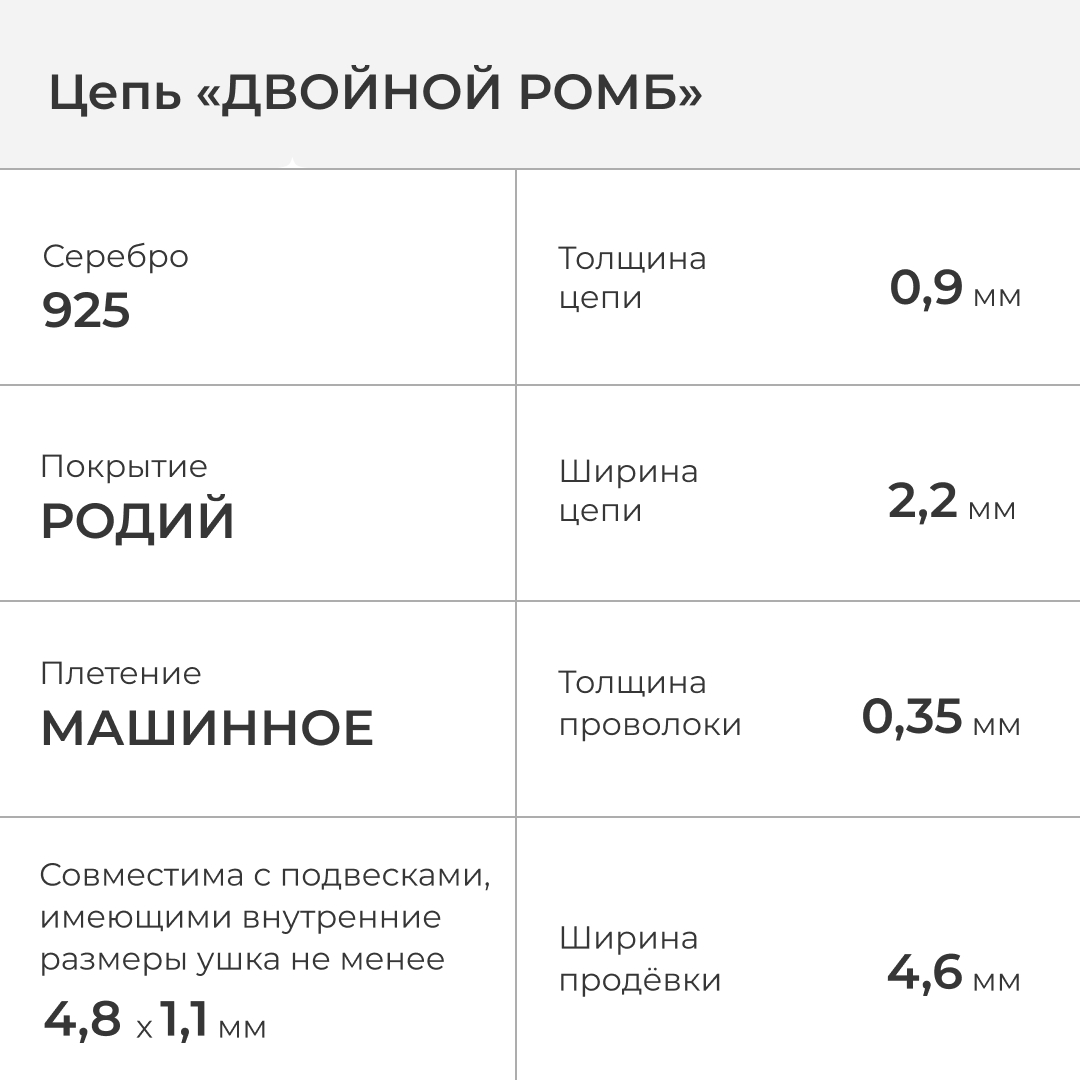Select the 2,2 мм width value
The height and width of the screenshot is (1080, 1080).
pos(951,502)
